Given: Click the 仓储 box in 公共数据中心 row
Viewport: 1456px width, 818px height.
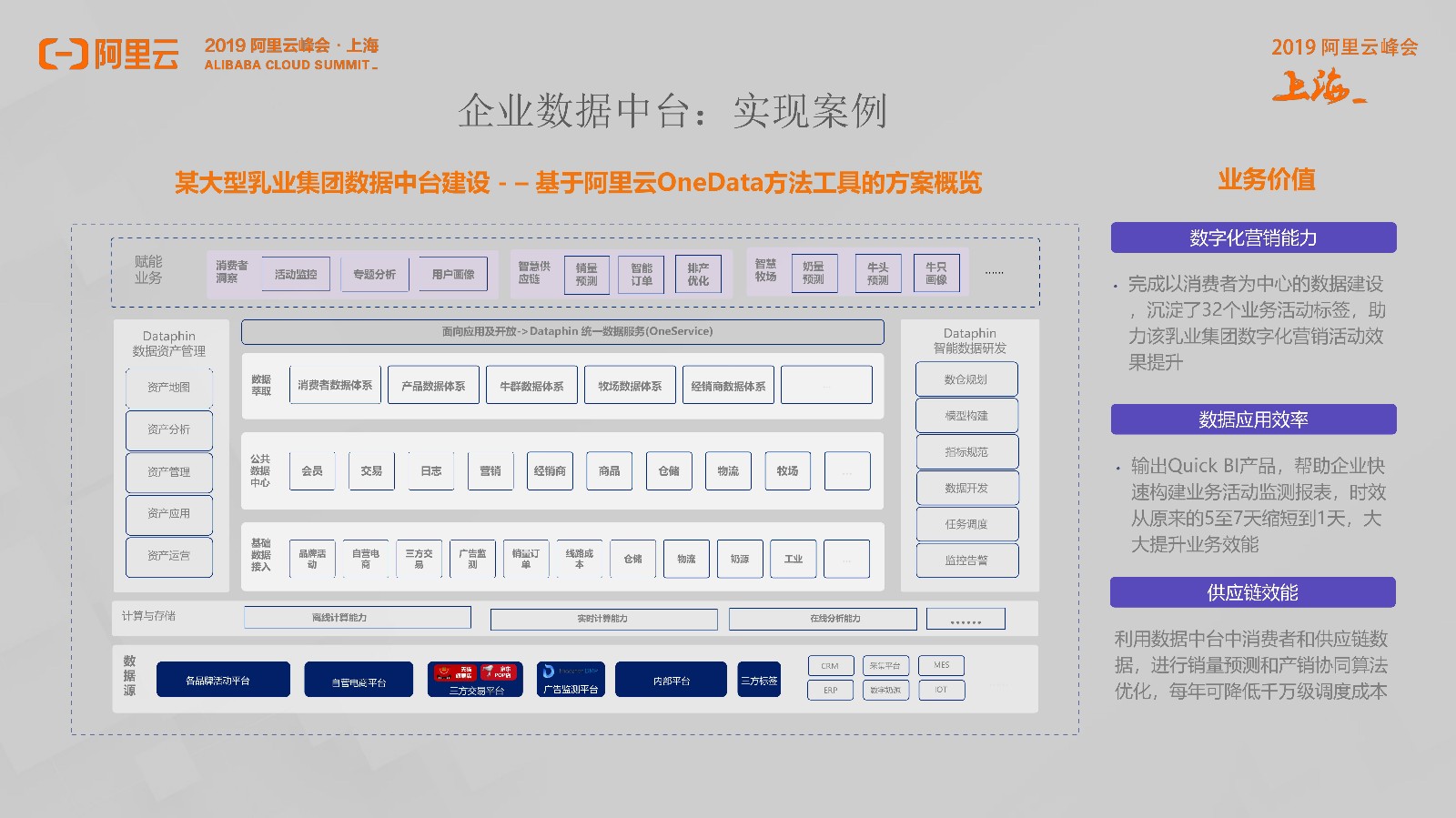Looking at the screenshot, I should click(669, 470).
